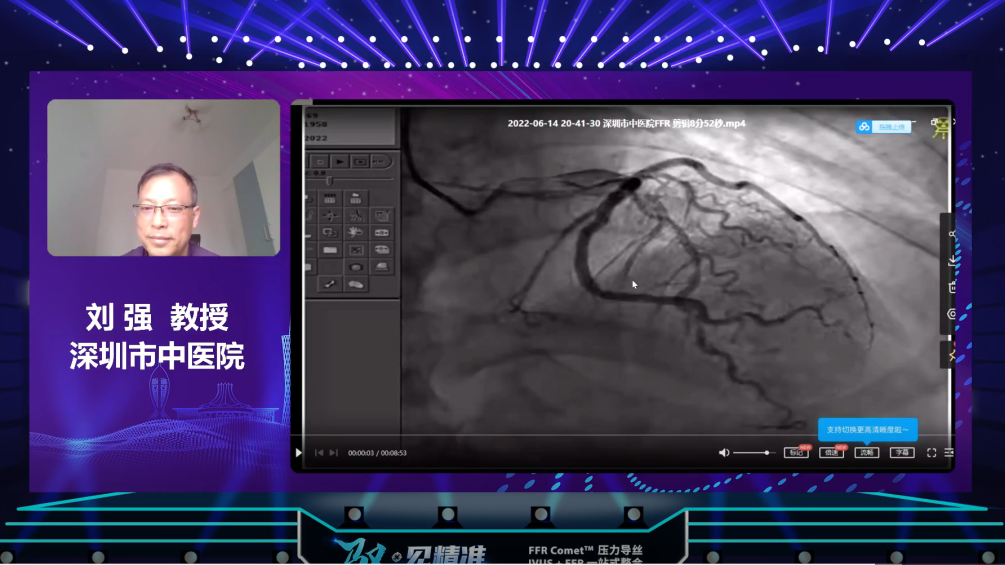Click the frame slider in angiography panel
The image size is (1005, 565).
click(x=330, y=180)
